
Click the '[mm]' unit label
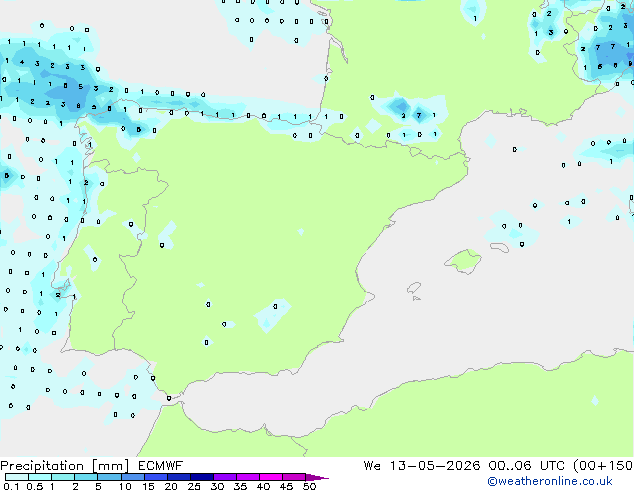point(110,466)
